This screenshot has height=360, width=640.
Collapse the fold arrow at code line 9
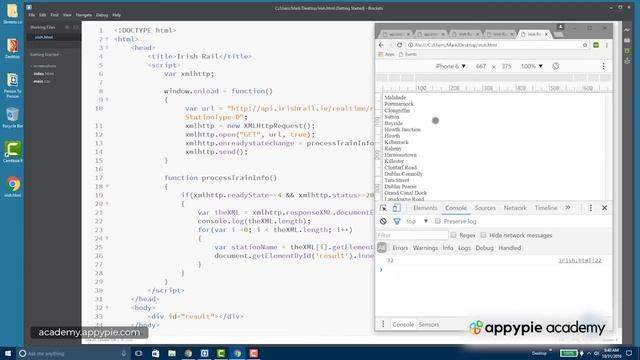107,100
